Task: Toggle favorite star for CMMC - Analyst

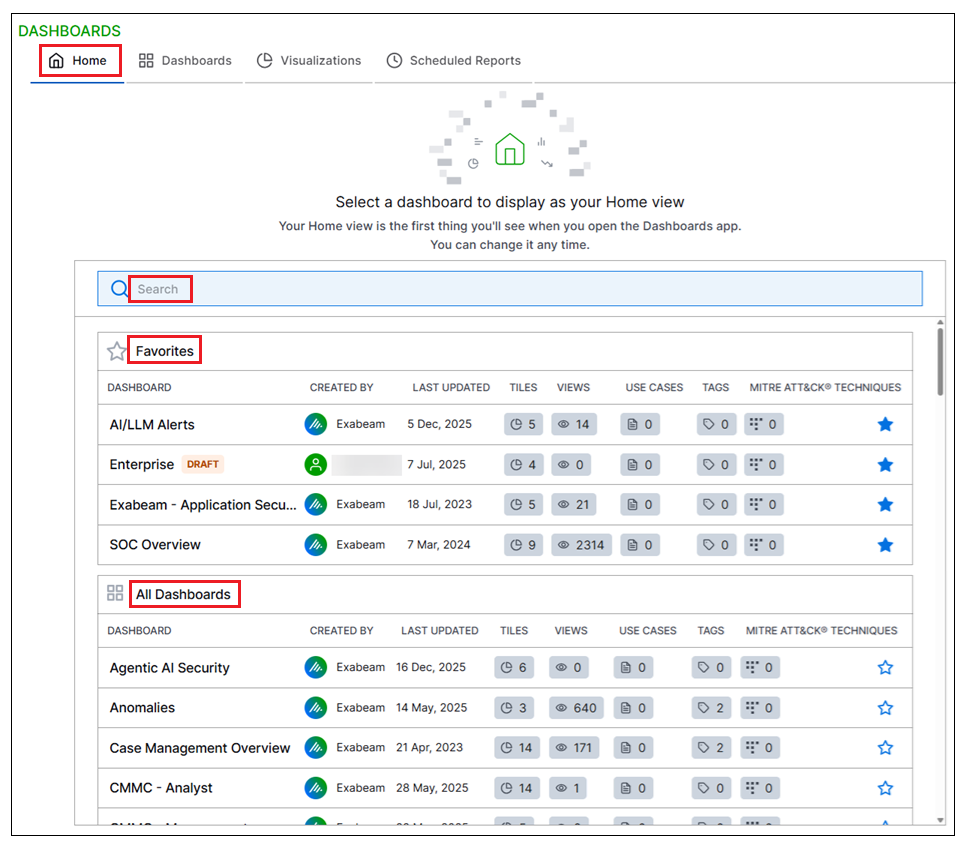Action: click(885, 788)
